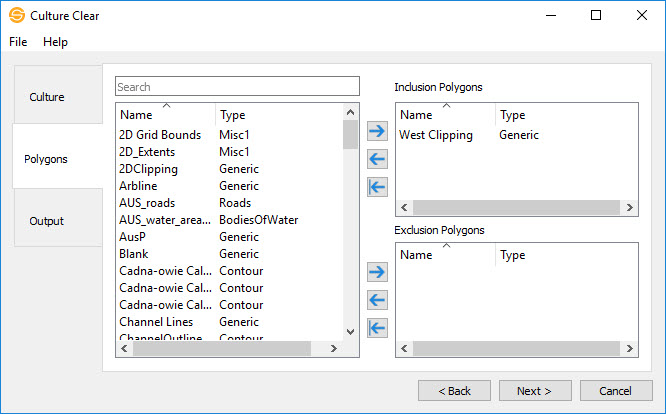Click the Culture Clear app icon
This screenshot has height=414, width=666.
(16, 16)
